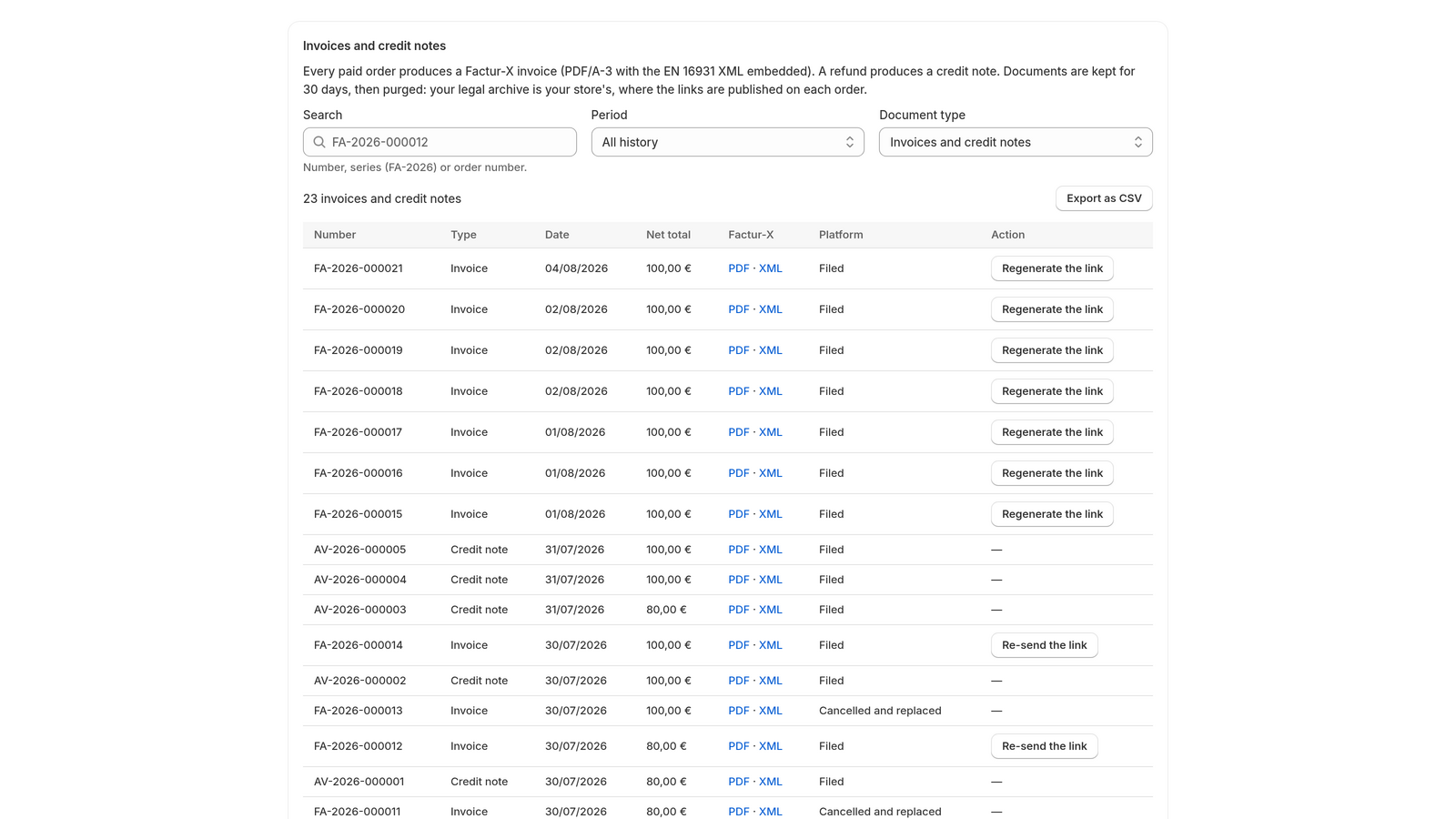Click the Date column header
This screenshot has width=1456, height=819.
557,235
